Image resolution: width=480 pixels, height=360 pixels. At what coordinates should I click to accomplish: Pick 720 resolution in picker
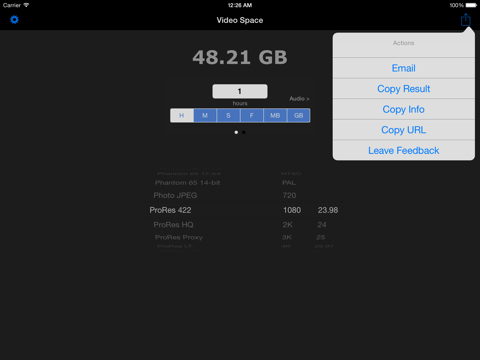click(x=289, y=195)
